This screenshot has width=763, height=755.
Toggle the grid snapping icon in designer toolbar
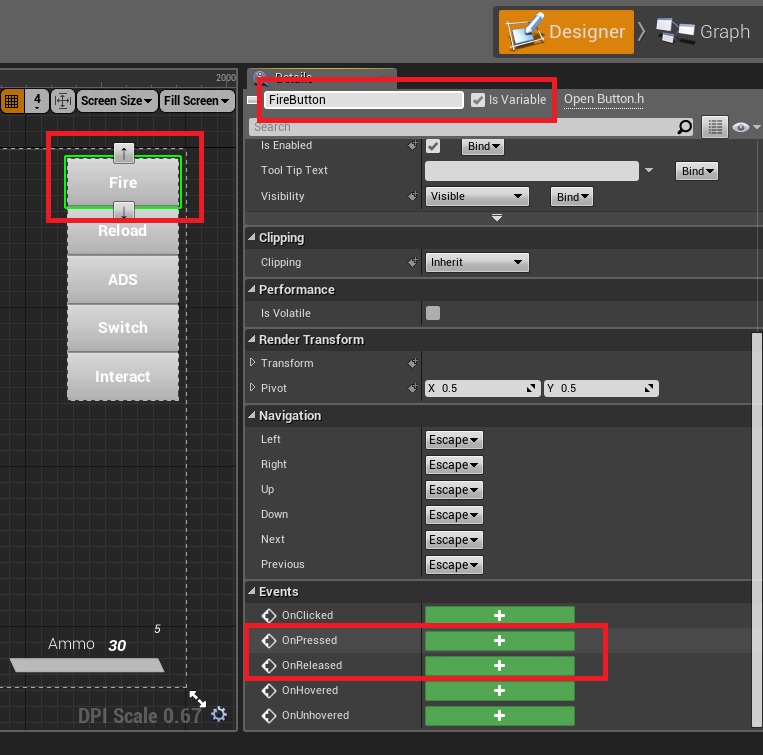[12, 100]
